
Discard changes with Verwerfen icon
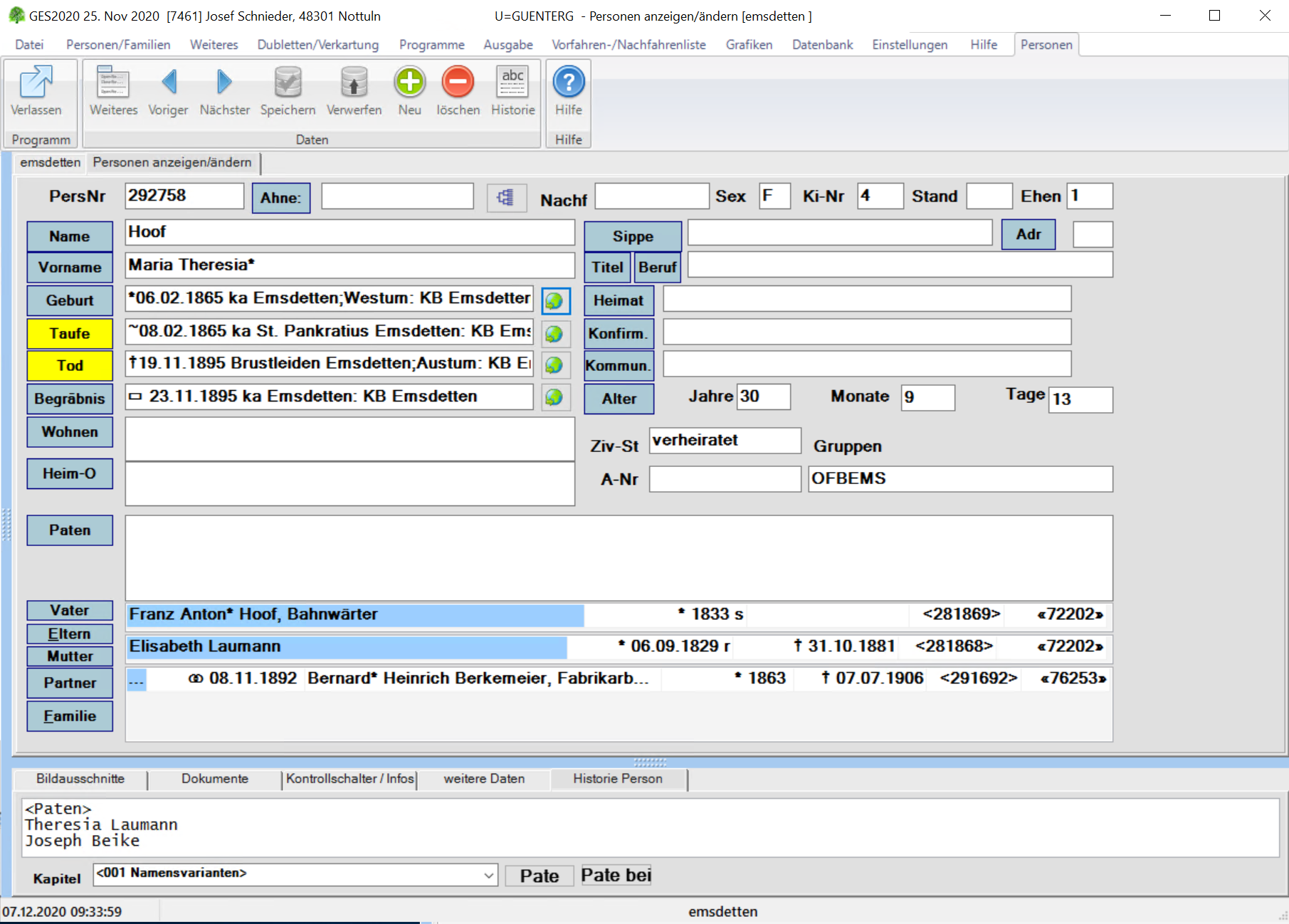[354, 82]
